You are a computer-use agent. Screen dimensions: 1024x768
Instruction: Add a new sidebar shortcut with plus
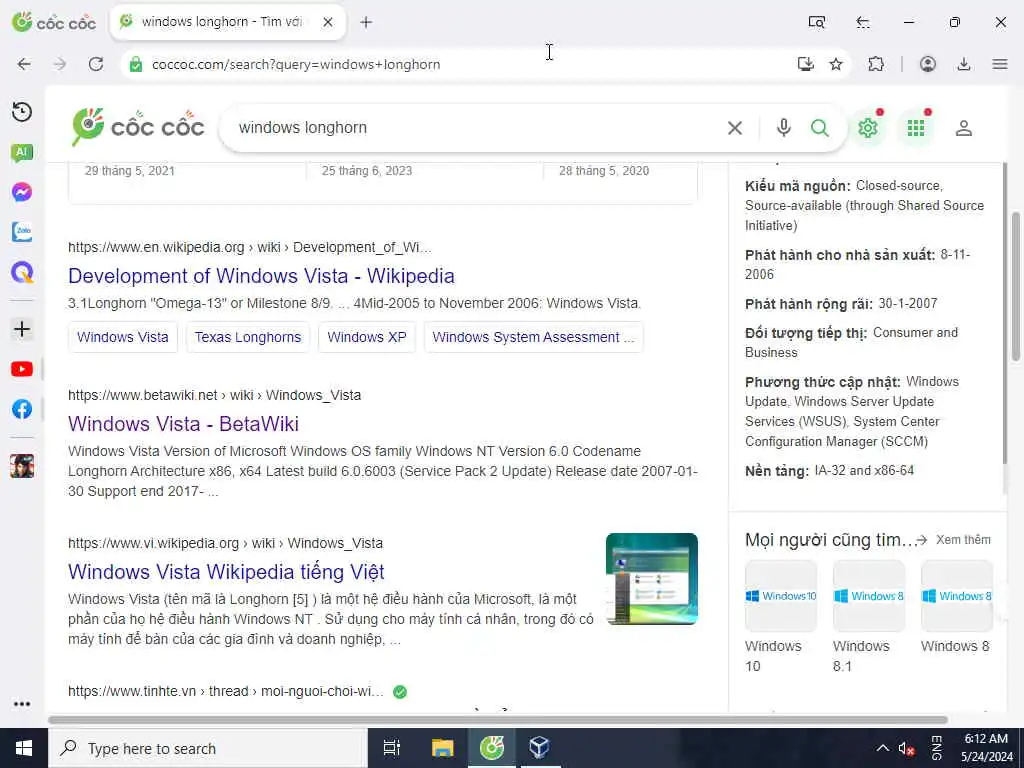click(22, 328)
